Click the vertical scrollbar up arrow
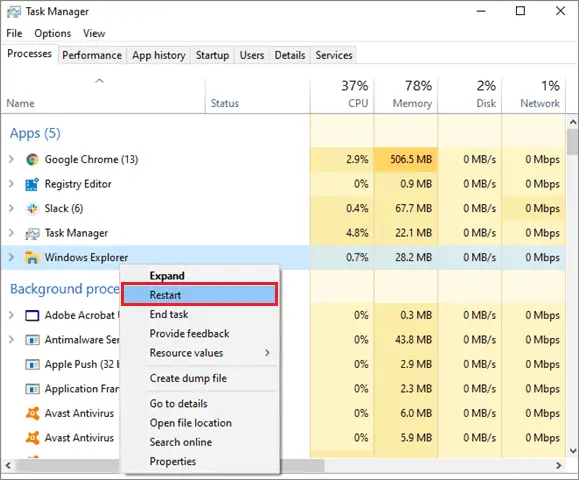Screen dimensions: 579x480 (x=573, y=121)
